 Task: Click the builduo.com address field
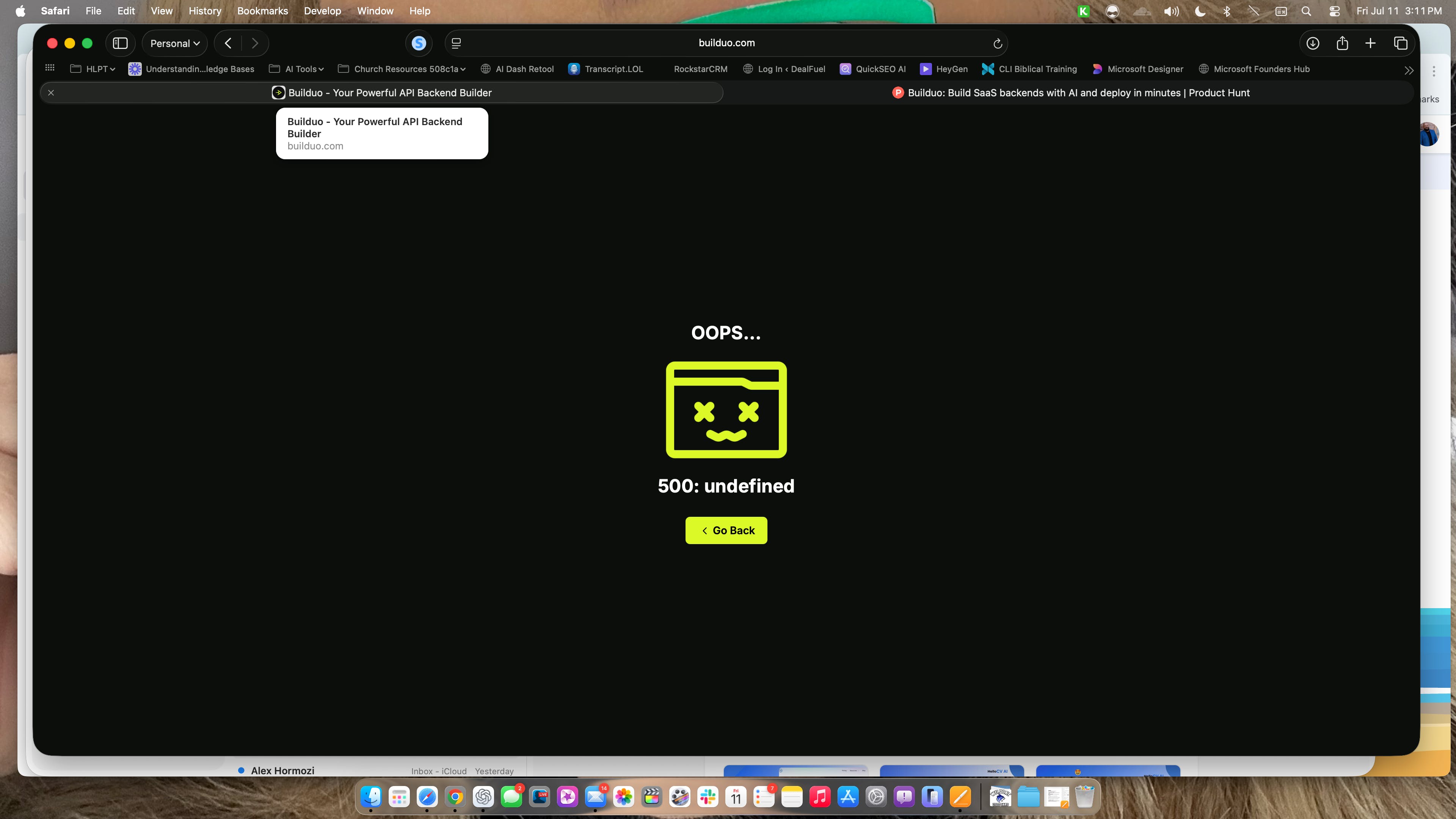[726, 44]
